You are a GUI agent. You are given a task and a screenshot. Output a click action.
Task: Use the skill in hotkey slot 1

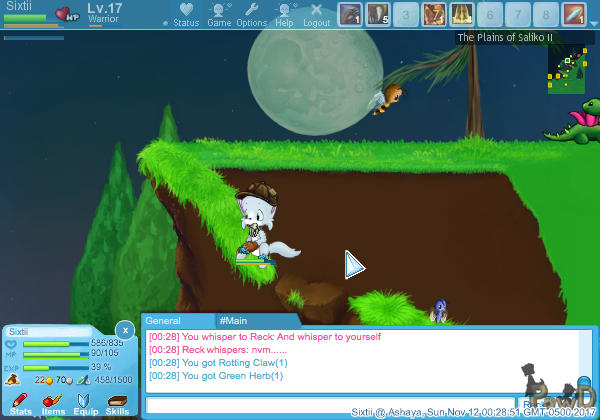[x=350, y=14]
